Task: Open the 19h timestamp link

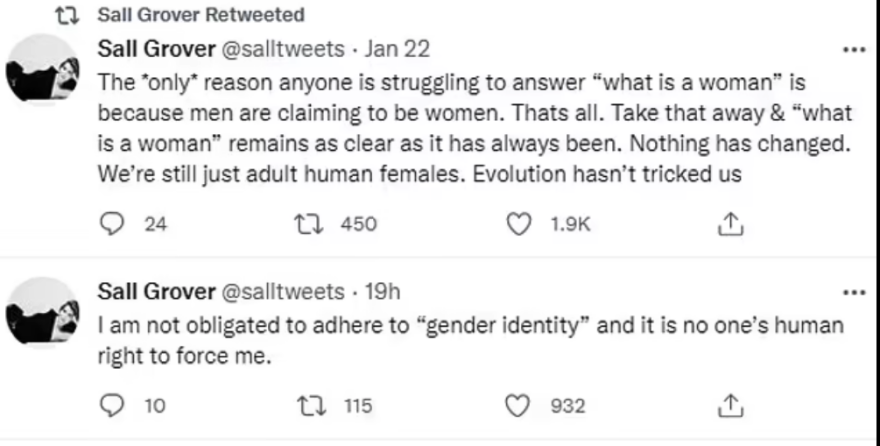Action: pyautogui.click(x=383, y=291)
